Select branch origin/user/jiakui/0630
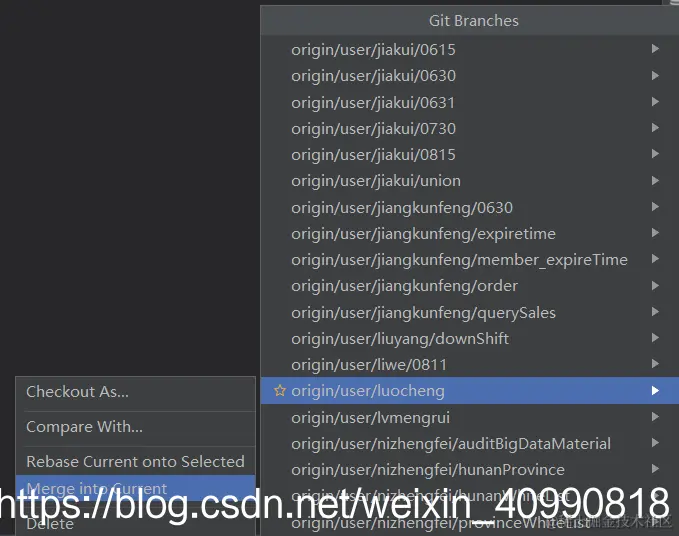 tap(470, 76)
